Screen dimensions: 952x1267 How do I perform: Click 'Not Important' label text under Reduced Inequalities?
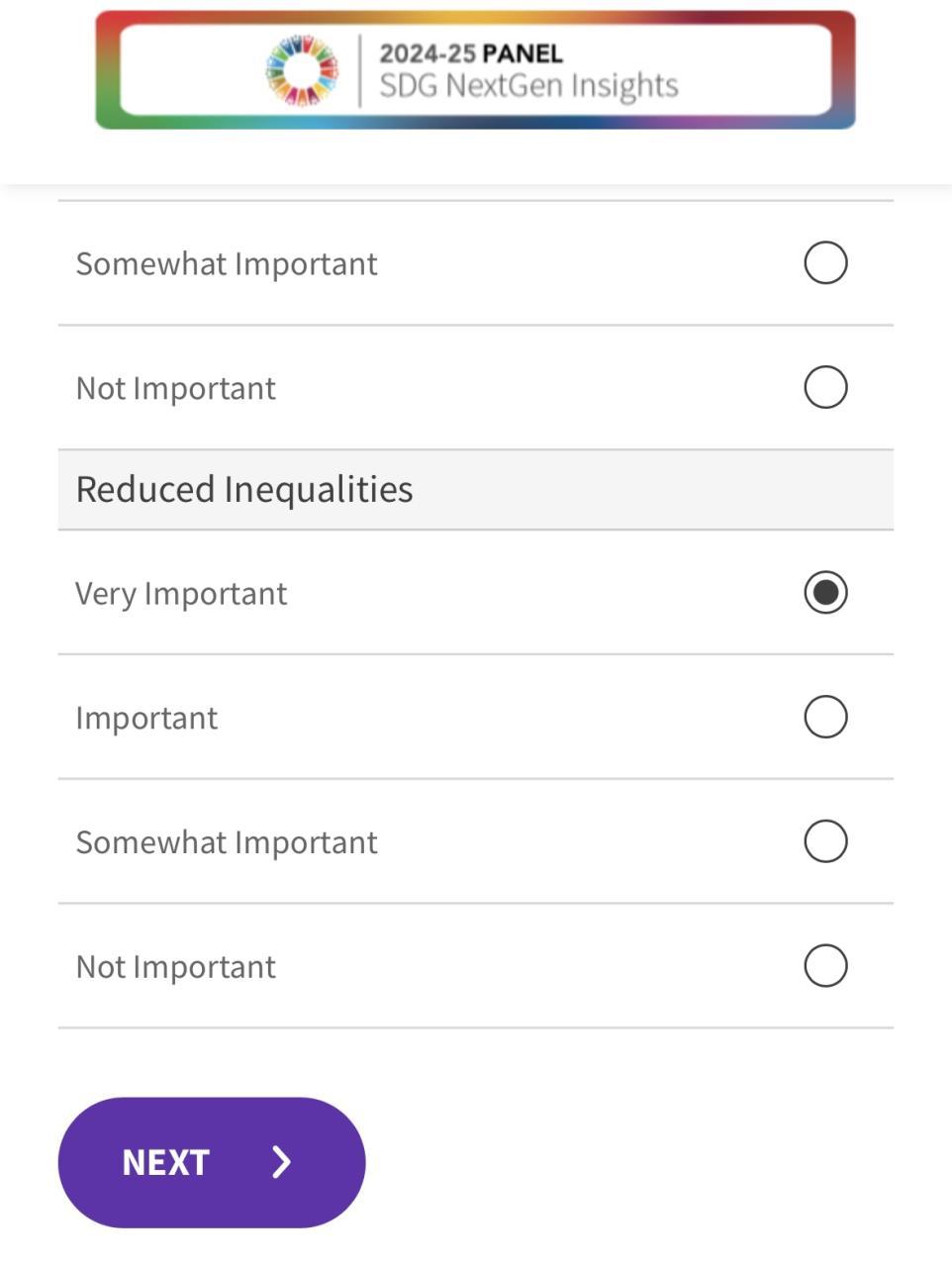click(x=175, y=967)
